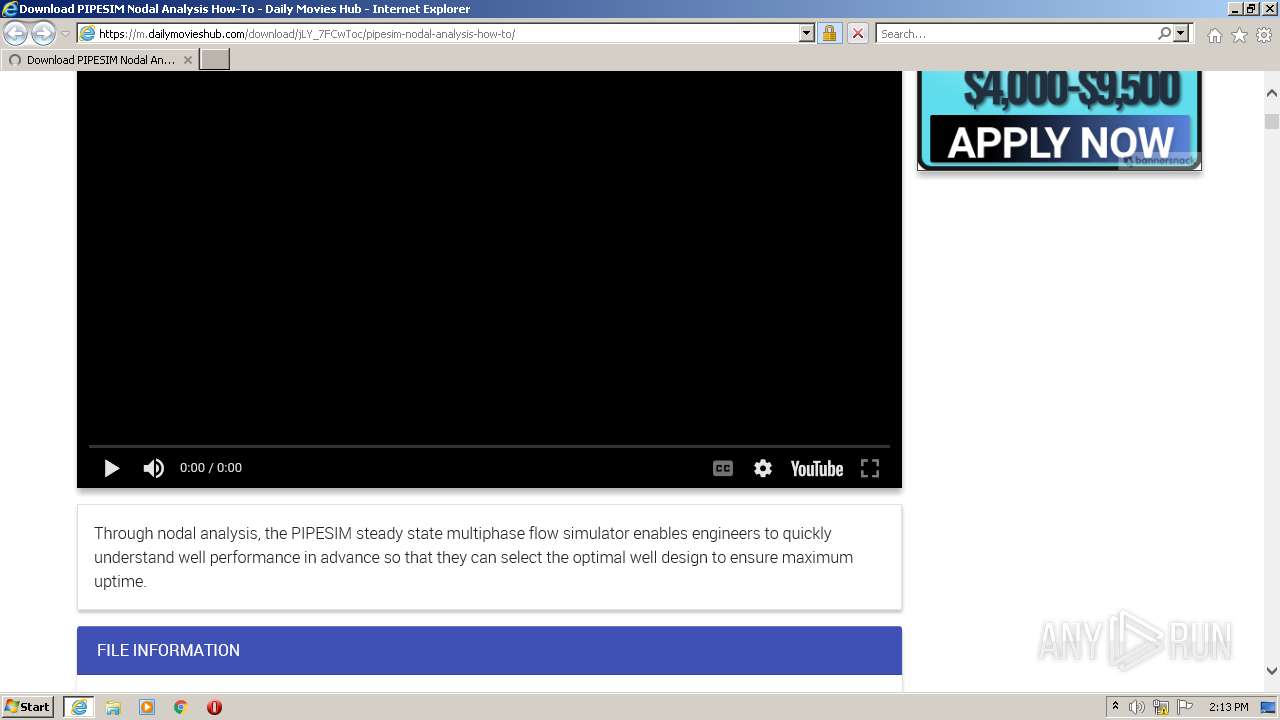
Task: Play the YouTube video
Action: tap(111, 468)
